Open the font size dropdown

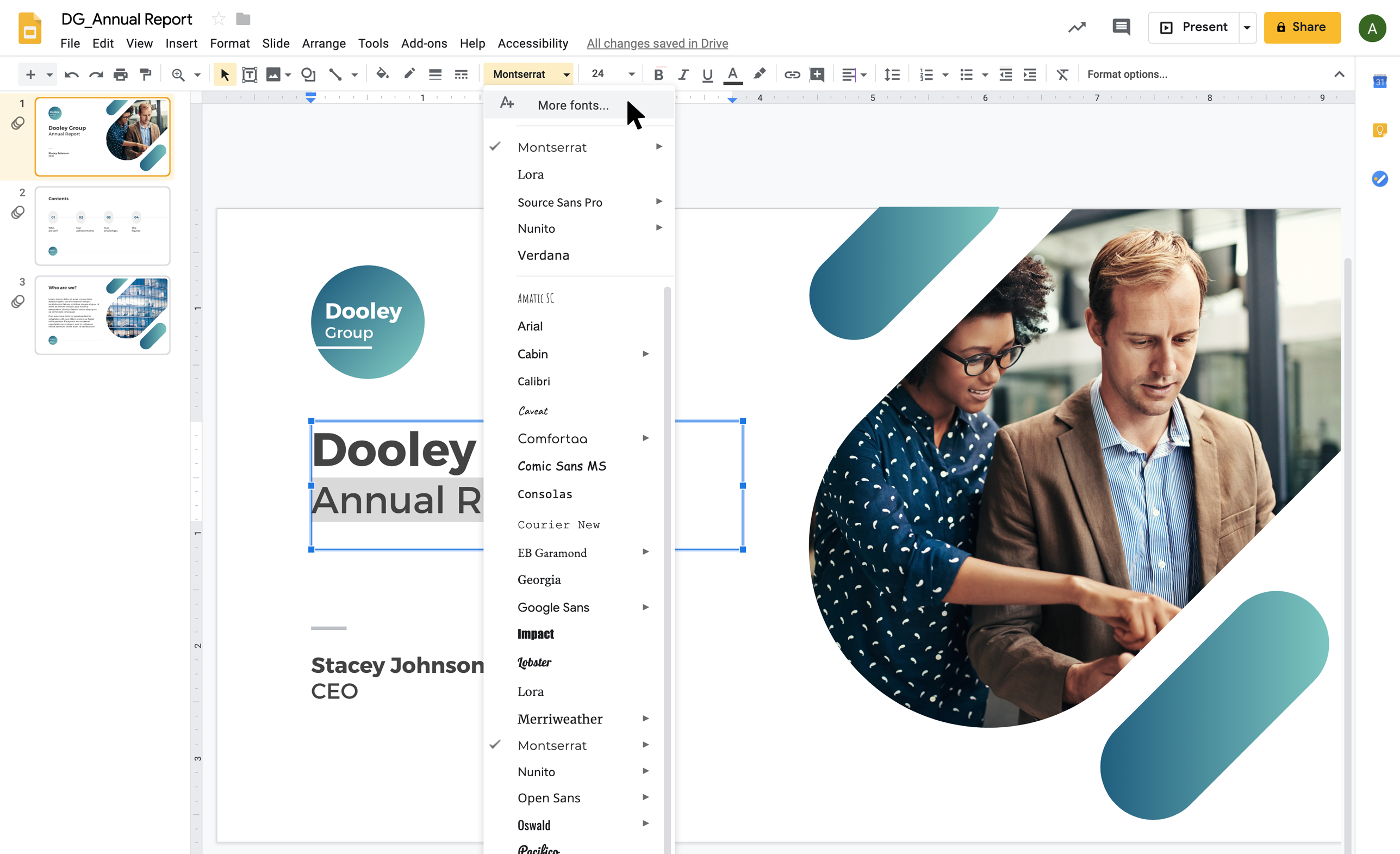[x=631, y=74]
